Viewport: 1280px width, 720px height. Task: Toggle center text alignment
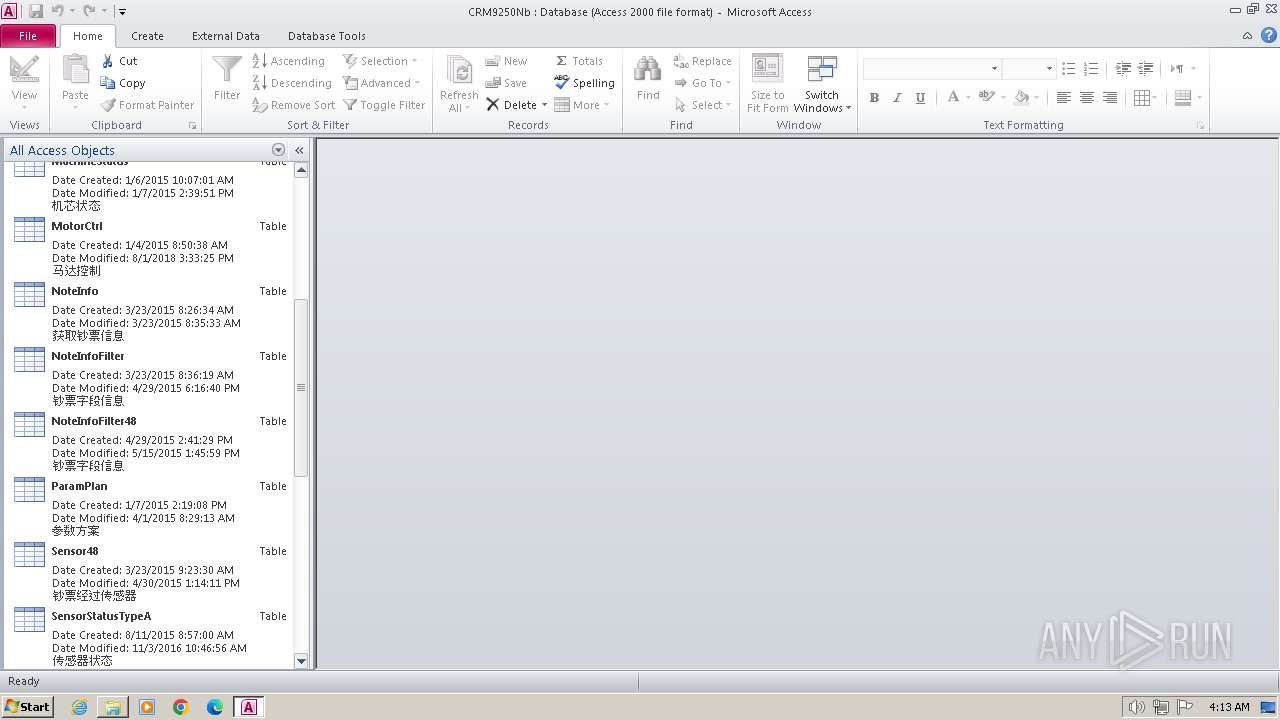(1087, 97)
